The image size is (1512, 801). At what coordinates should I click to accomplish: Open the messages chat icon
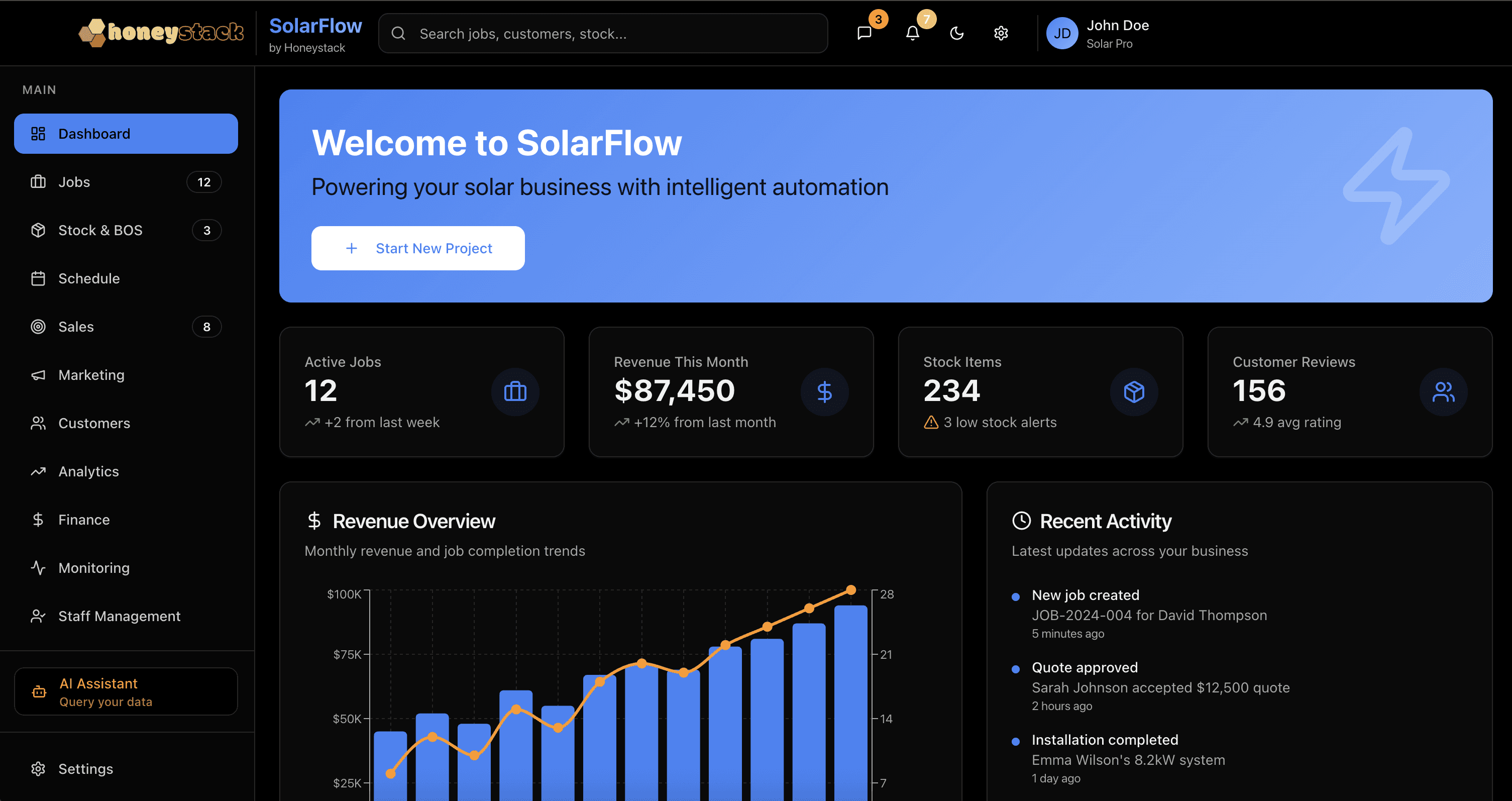[x=864, y=34]
